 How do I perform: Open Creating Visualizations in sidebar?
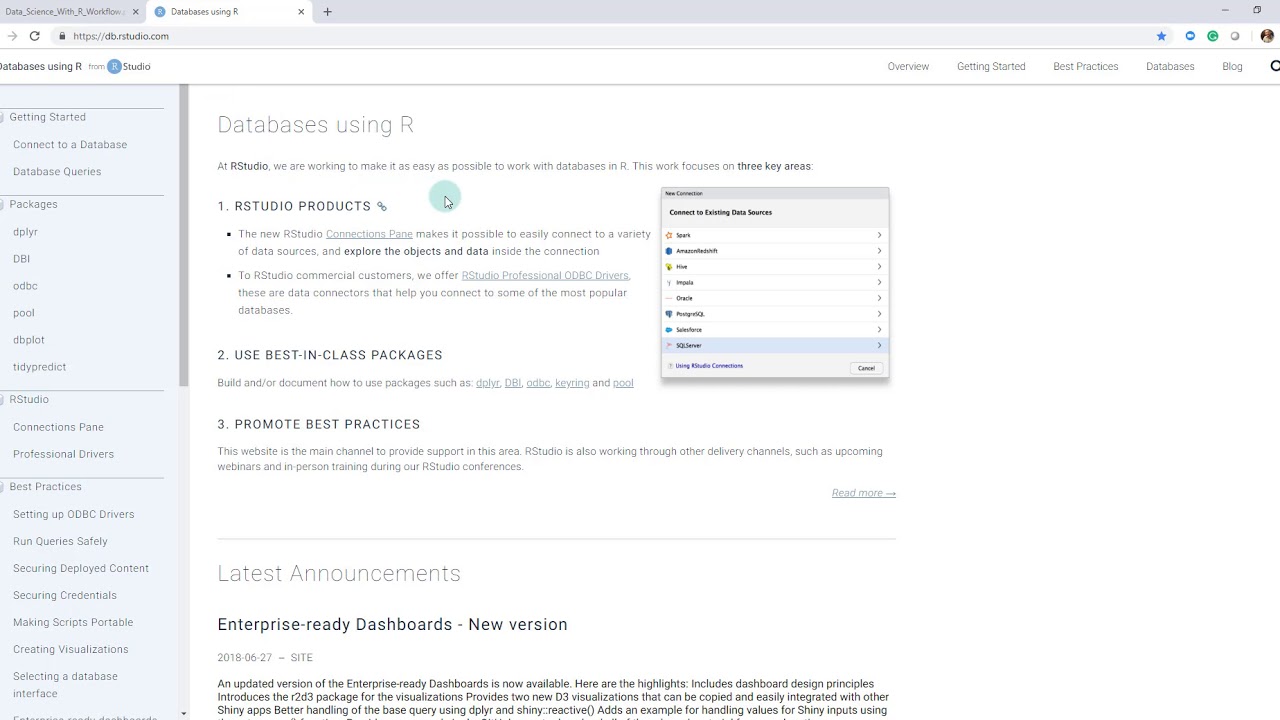pos(70,649)
